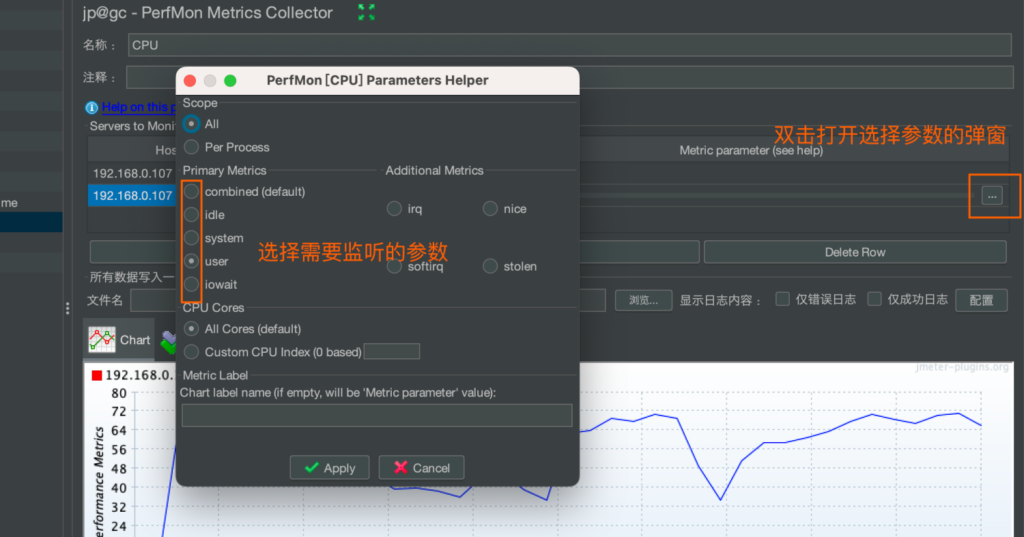Select the softirq additional metric
This screenshot has height=537, width=1024.
[394, 267]
